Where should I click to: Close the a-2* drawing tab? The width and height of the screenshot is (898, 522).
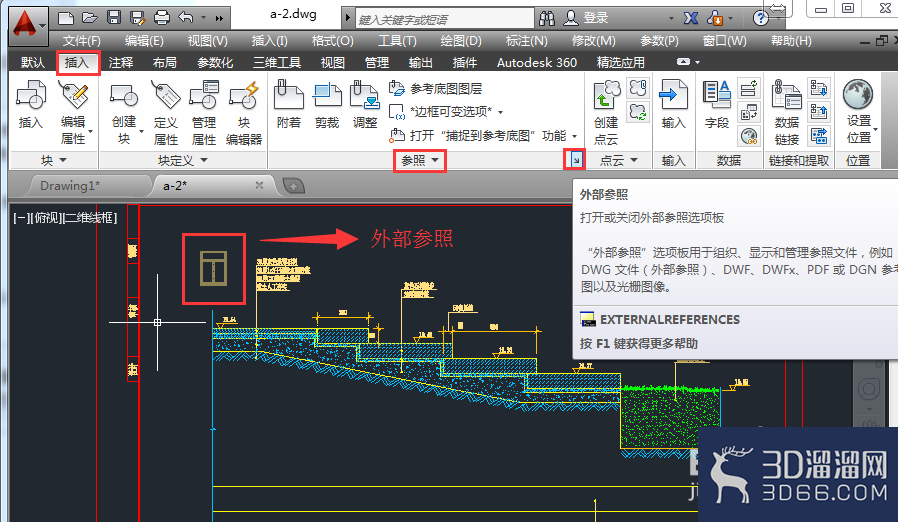(x=259, y=185)
